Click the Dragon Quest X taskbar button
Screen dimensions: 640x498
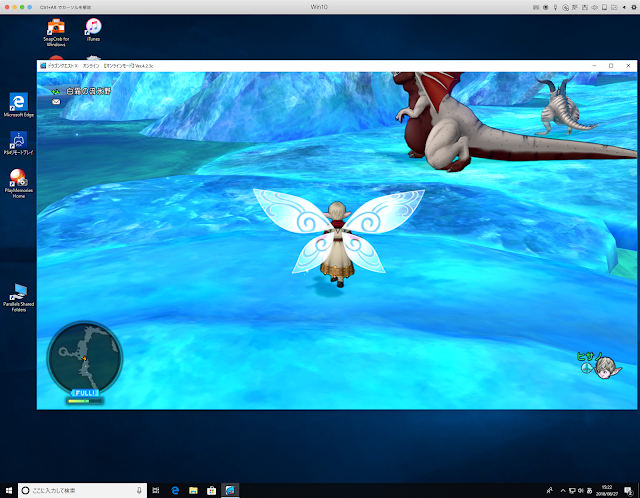click(230, 490)
